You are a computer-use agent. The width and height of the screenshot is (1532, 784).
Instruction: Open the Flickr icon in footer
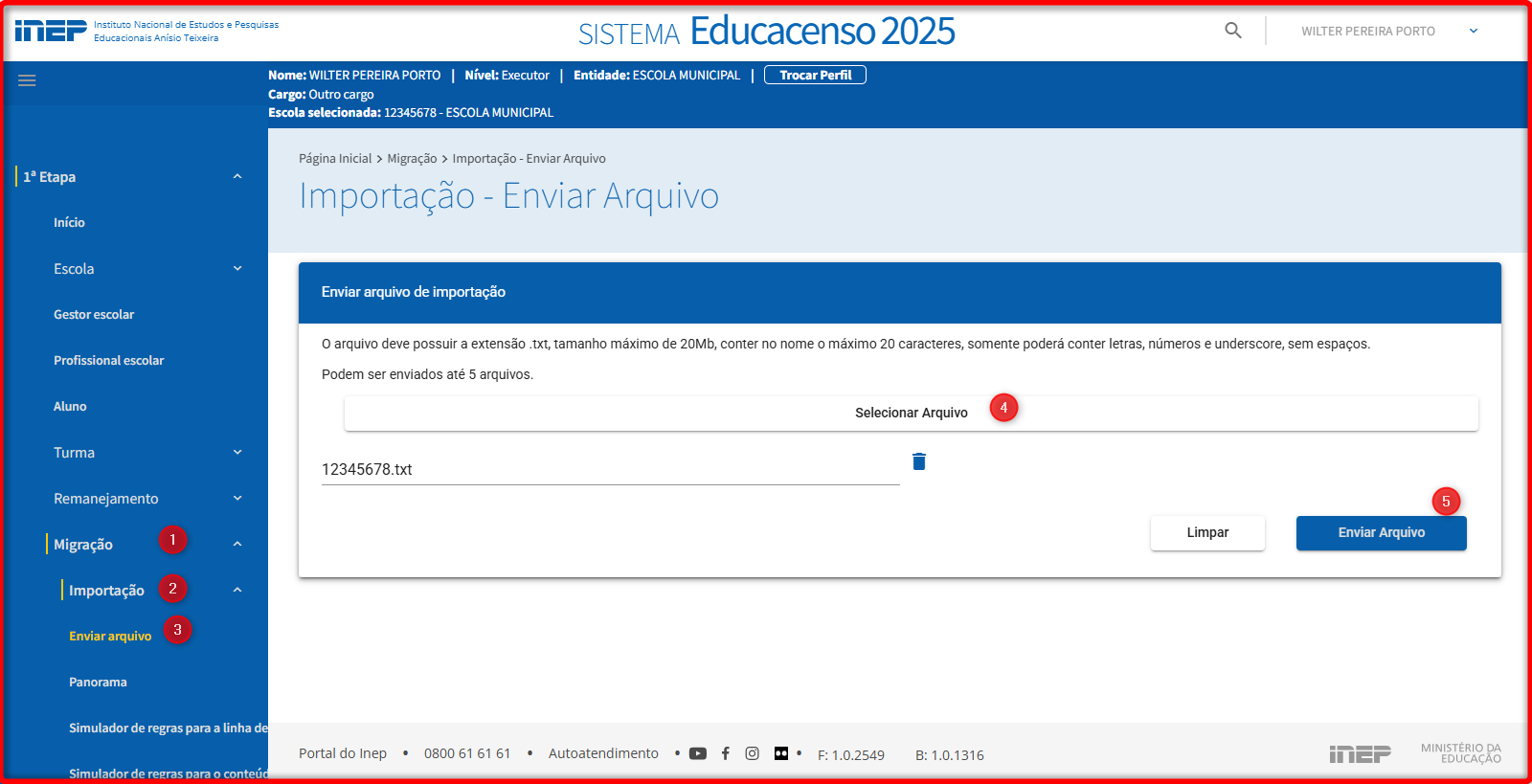click(x=781, y=753)
